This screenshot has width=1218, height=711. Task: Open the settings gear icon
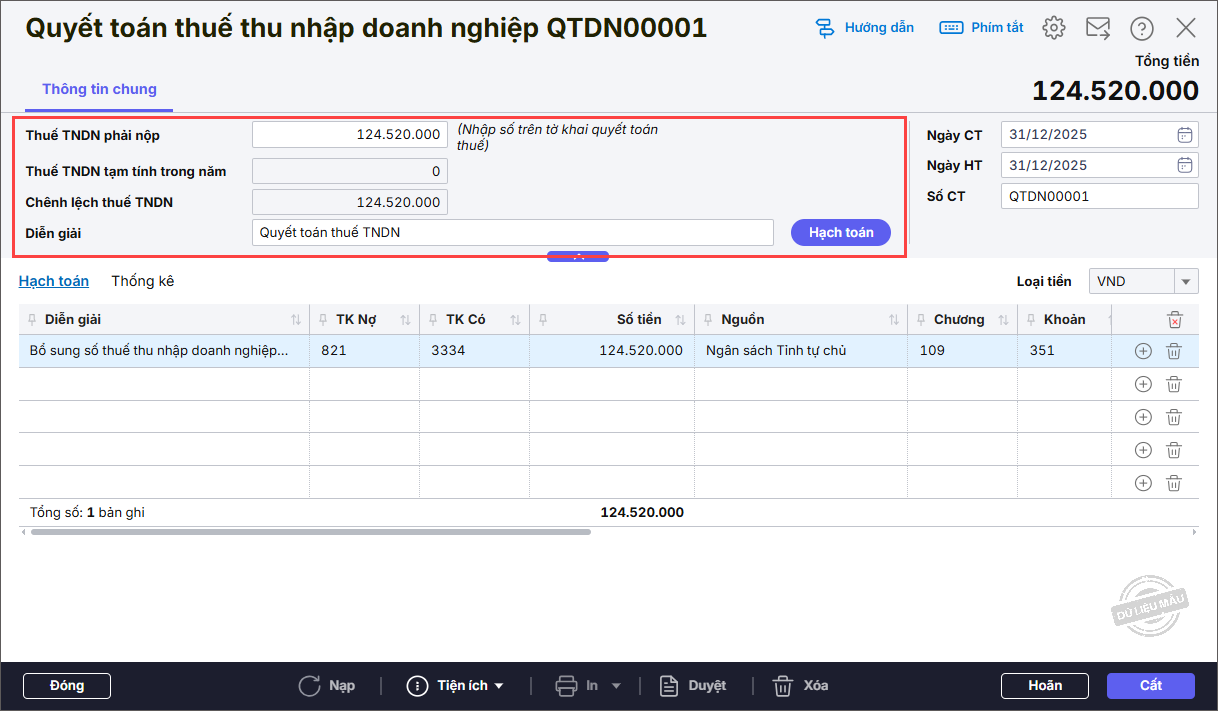[1053, 28]
